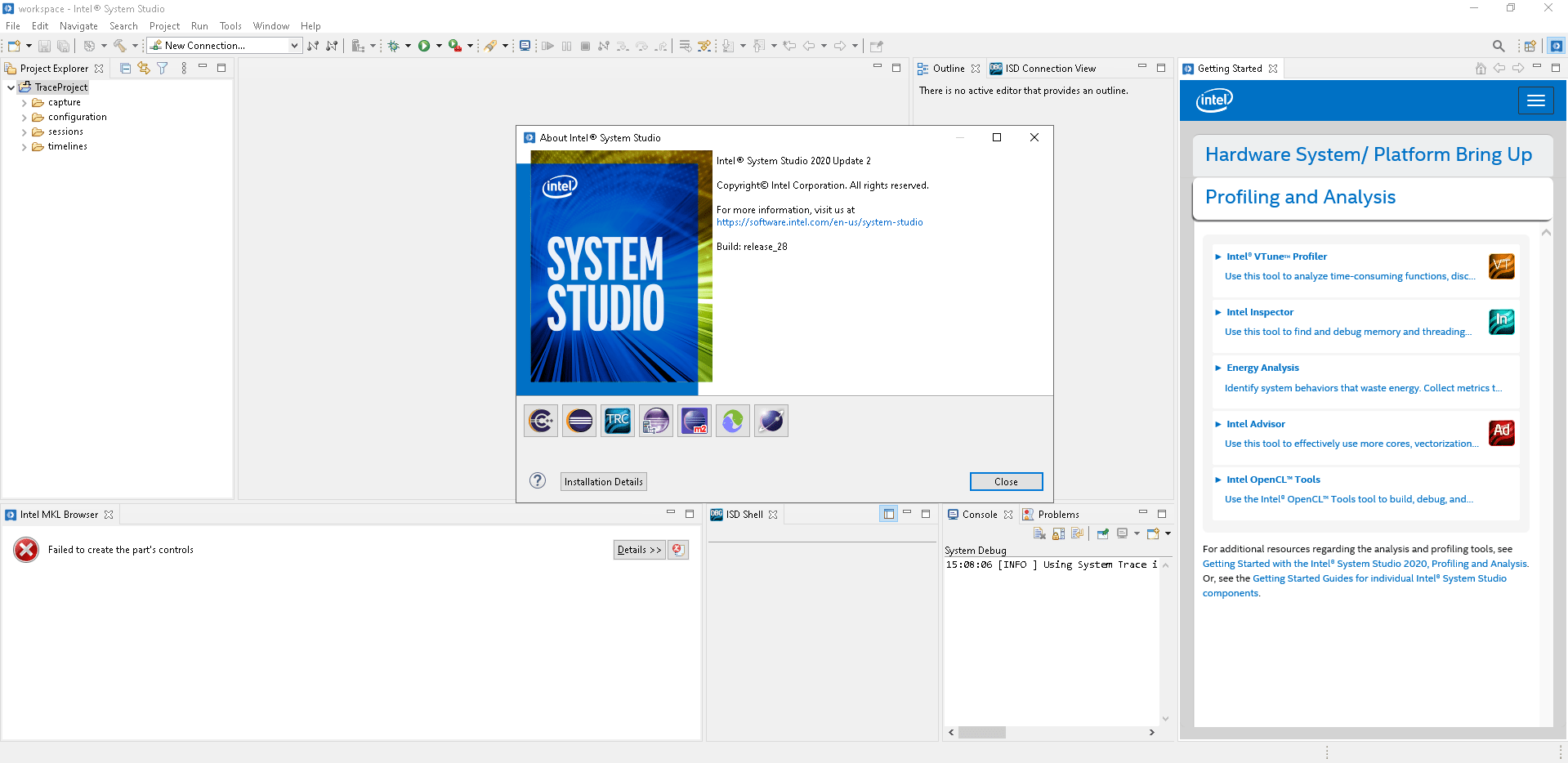Click the Eclipse CDT plug-in icon in About dialog

pyautogui.click(x=541, y=421)
